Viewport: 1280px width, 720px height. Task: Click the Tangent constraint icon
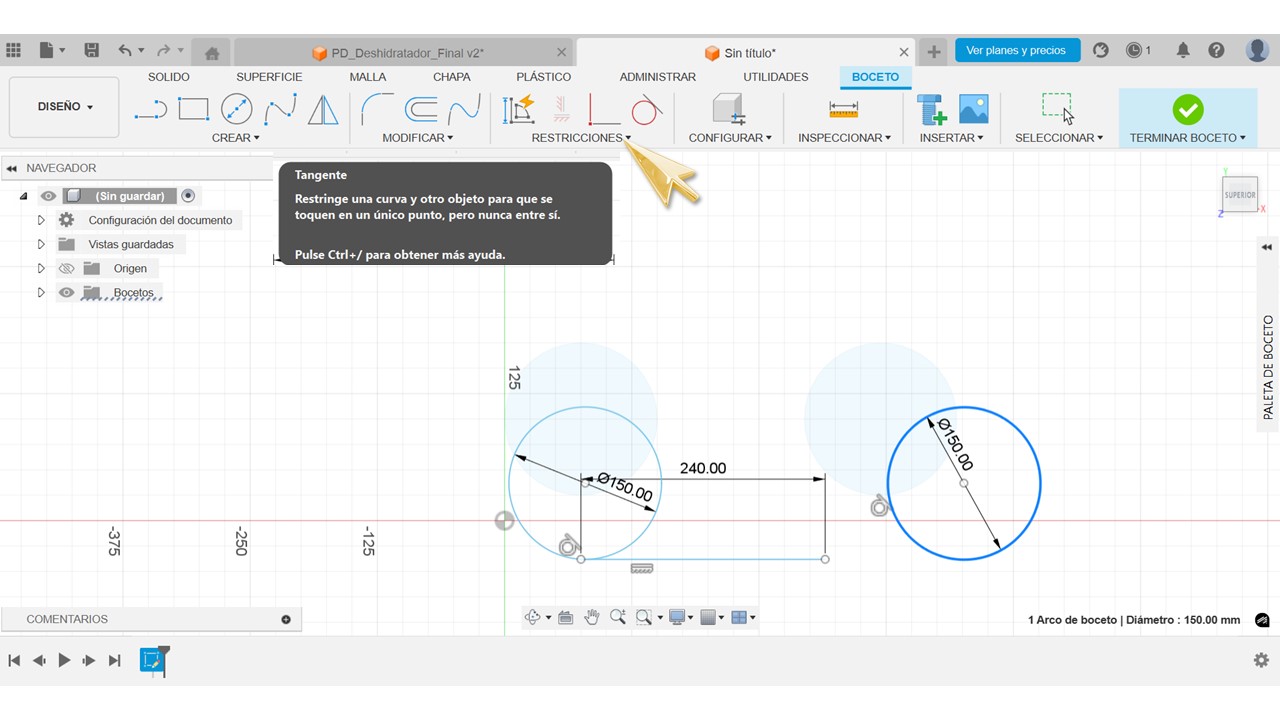(x=646, y=109)
